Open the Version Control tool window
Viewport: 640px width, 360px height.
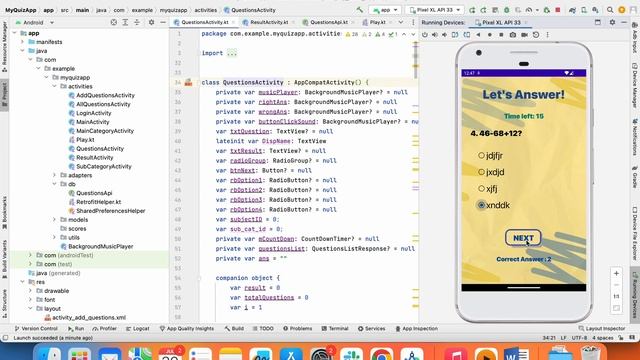pyautogui.click(x=36, y=329)
